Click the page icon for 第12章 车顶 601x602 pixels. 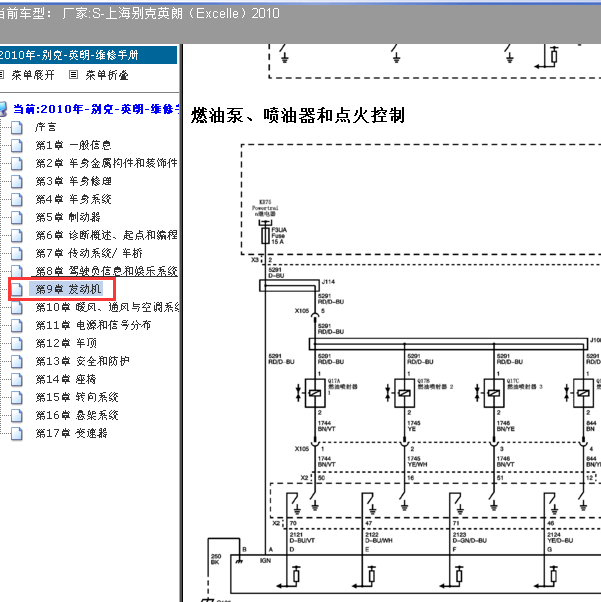[x=17, y=343]
